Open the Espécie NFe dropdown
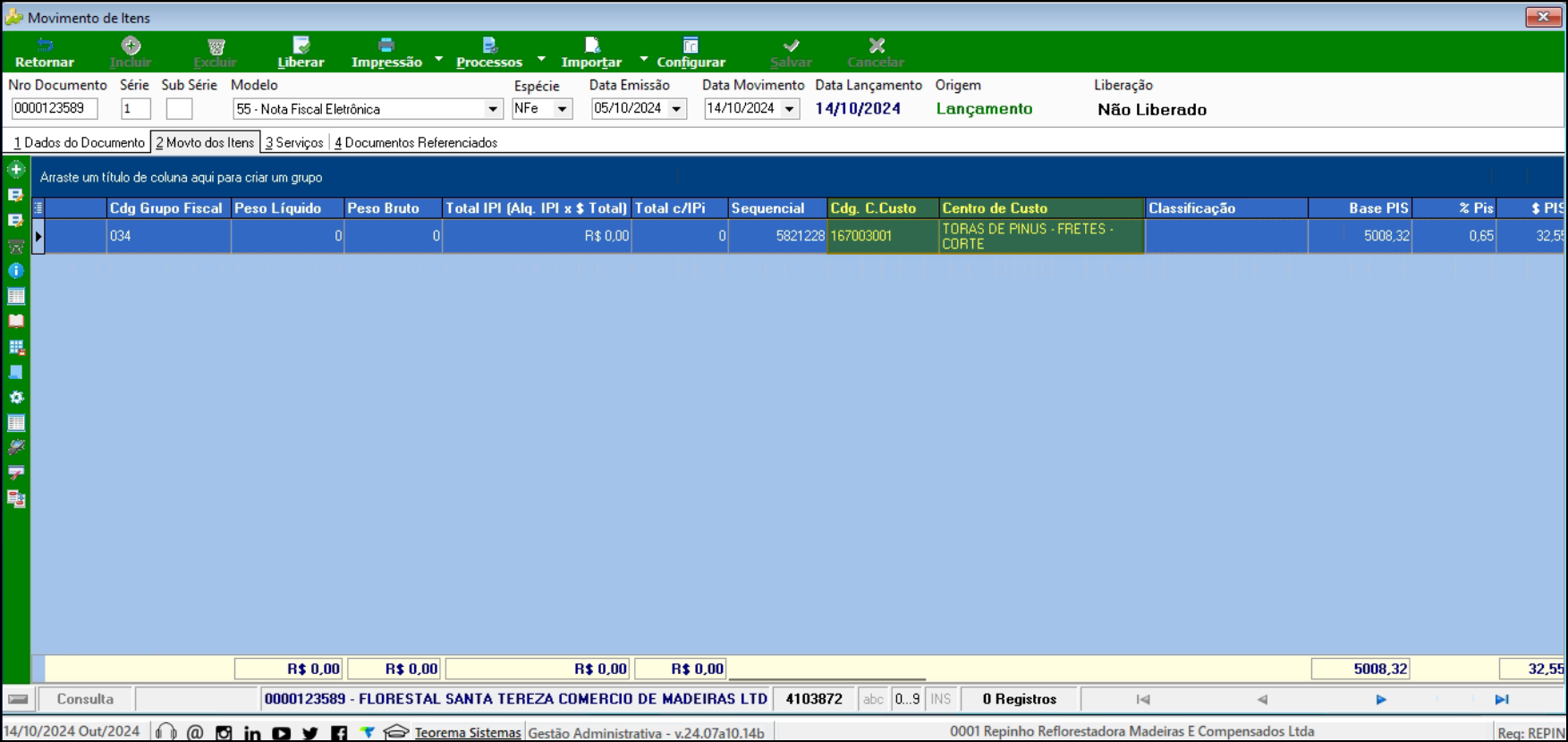 pyautogui.click(x=563, y=109)
